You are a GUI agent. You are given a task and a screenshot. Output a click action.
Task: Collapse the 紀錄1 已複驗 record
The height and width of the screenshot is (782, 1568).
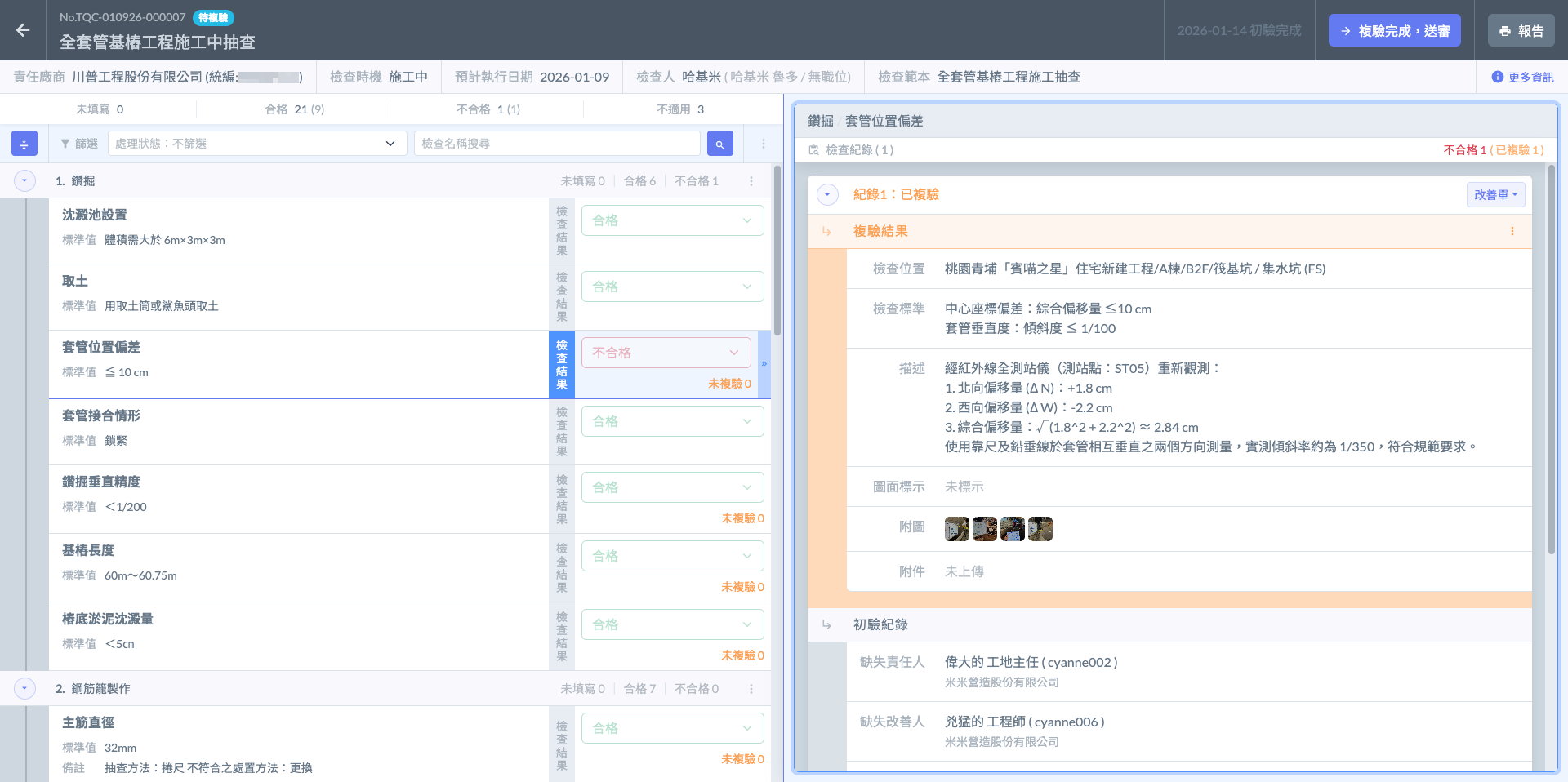click(827, 195)
